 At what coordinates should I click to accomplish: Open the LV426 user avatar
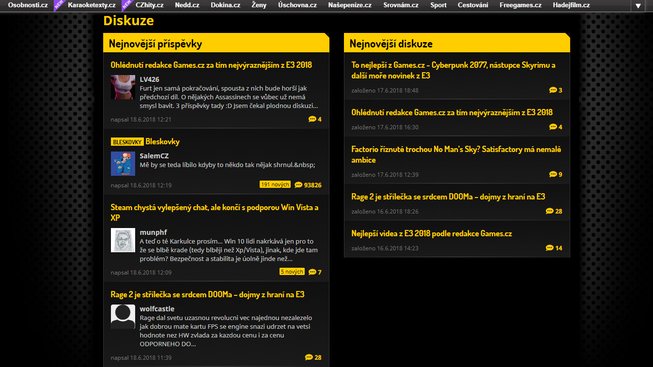[123, 87]
